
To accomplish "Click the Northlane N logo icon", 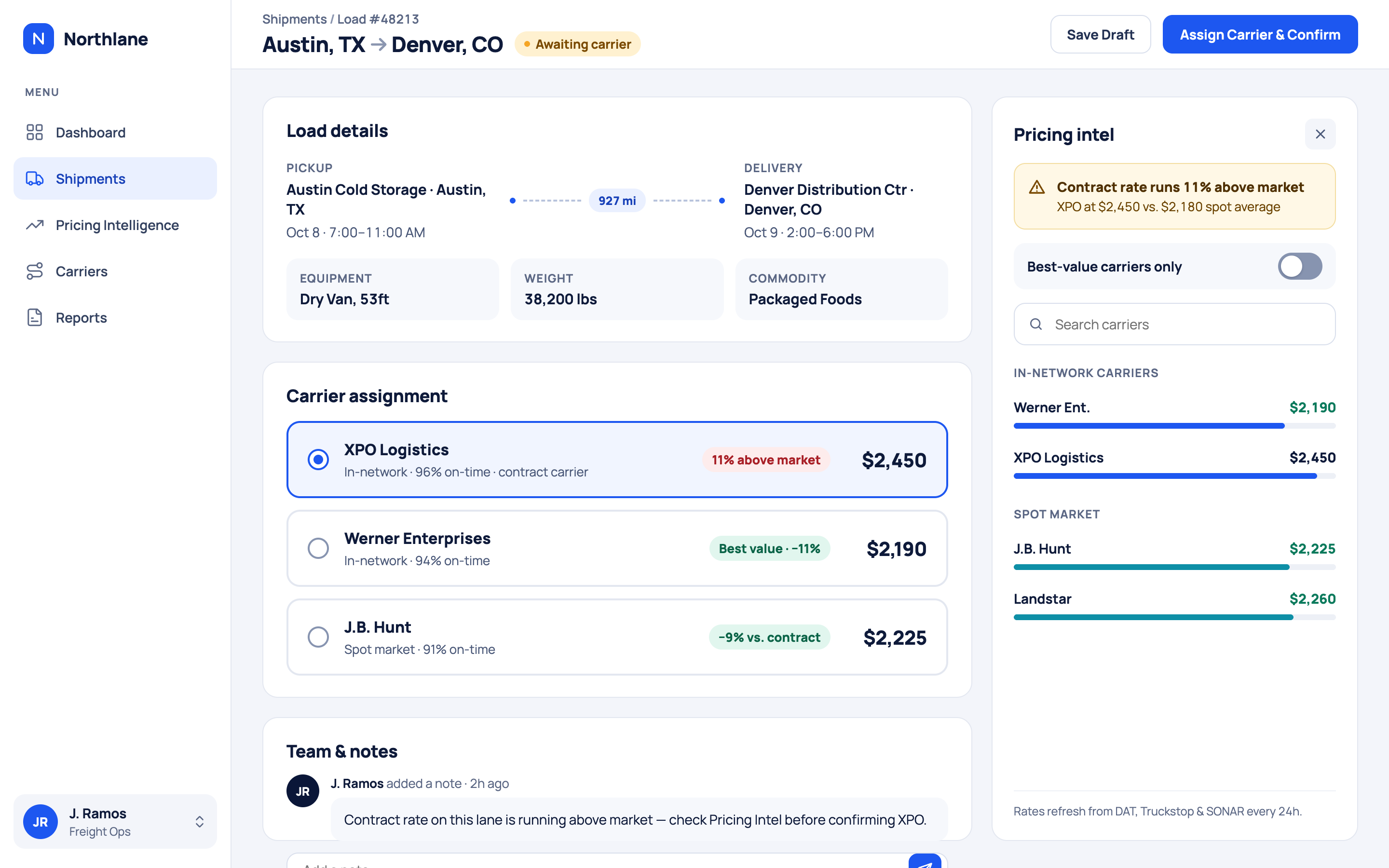I will [x=39, y=39].
